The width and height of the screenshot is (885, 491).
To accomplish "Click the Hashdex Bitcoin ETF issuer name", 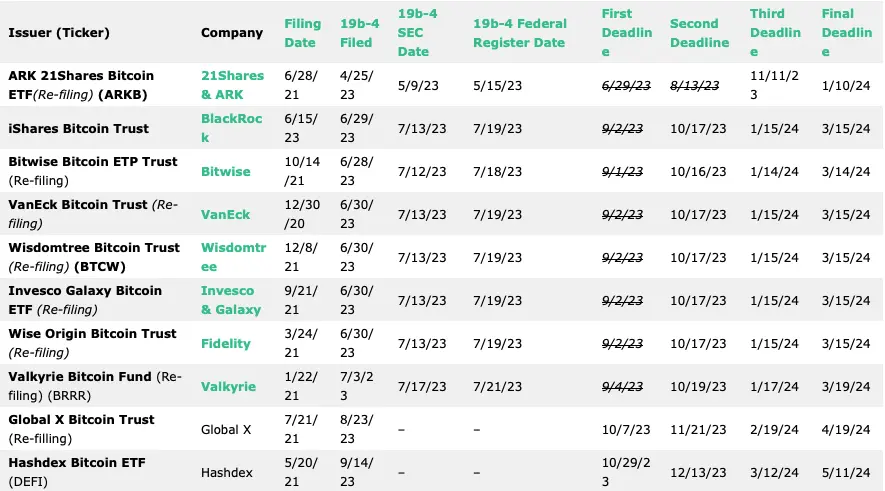I will pyautogui.click(x=77, y=463).
